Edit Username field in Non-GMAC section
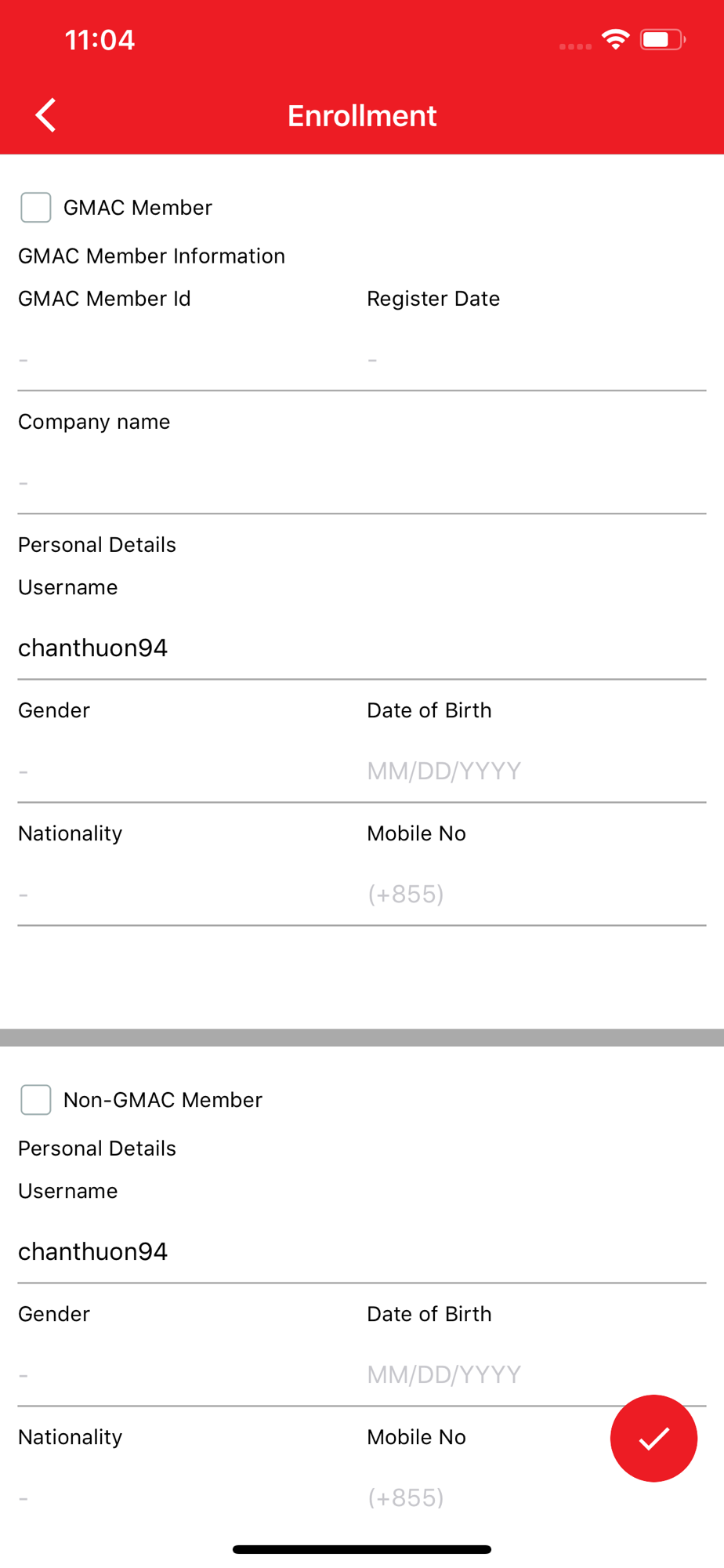 click(x=360, y=1252)
